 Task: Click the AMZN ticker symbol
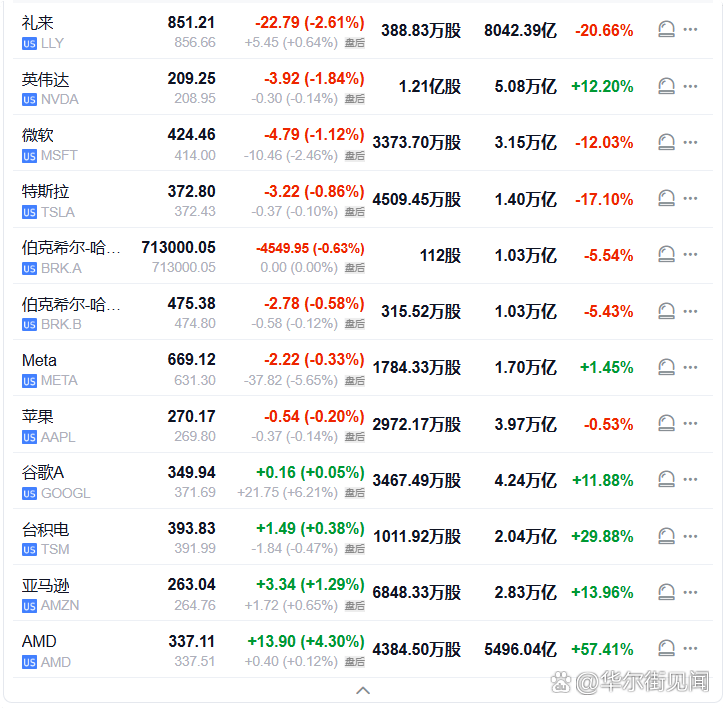(60, 605)
